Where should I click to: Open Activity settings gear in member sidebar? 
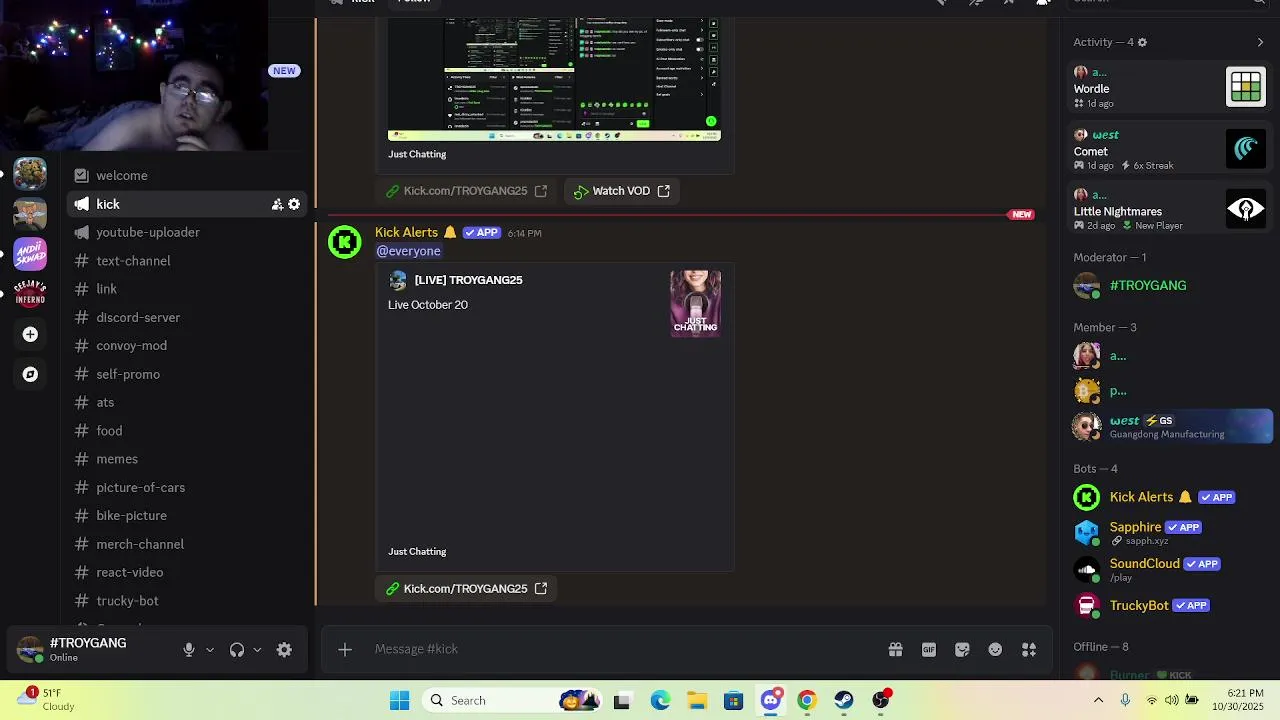click(x=1142, y=42)
